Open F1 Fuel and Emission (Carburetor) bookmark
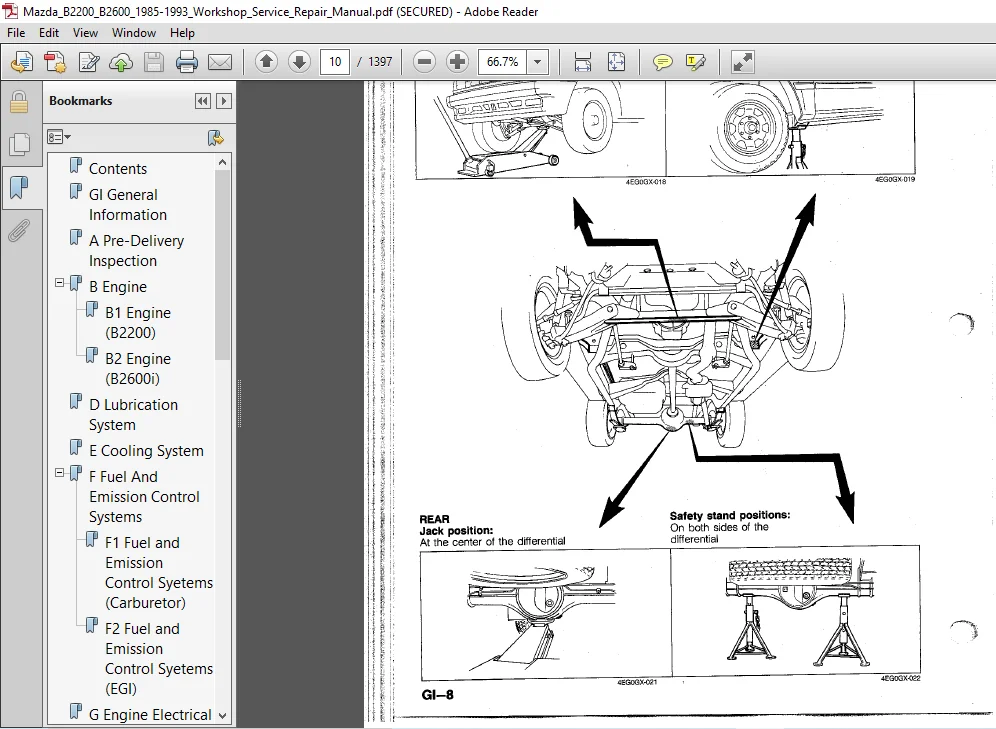Image resolution: width=996 pixels, height=729 pixels. point(159,573)
